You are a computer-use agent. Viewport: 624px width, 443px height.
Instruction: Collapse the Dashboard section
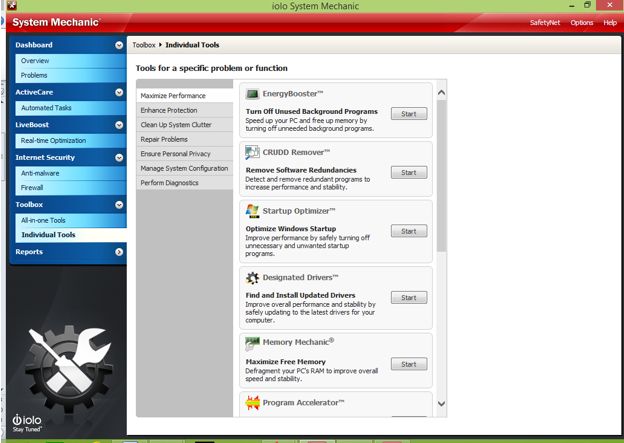[119, 45]
